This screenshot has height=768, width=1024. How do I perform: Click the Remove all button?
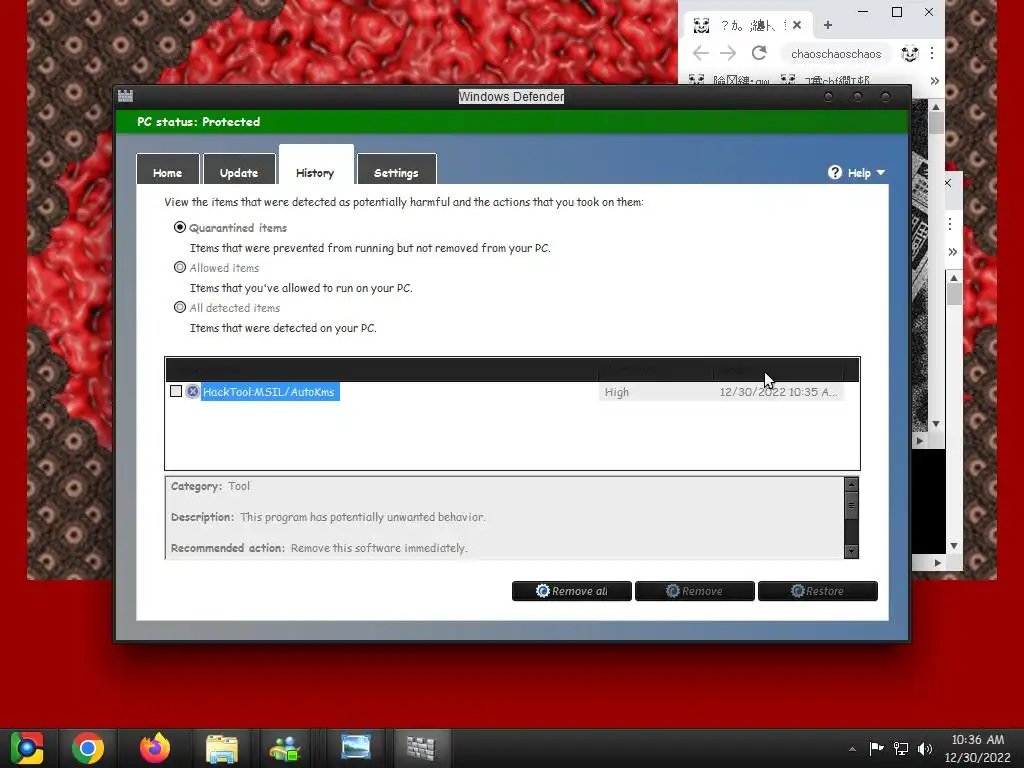tap(571, 591)
